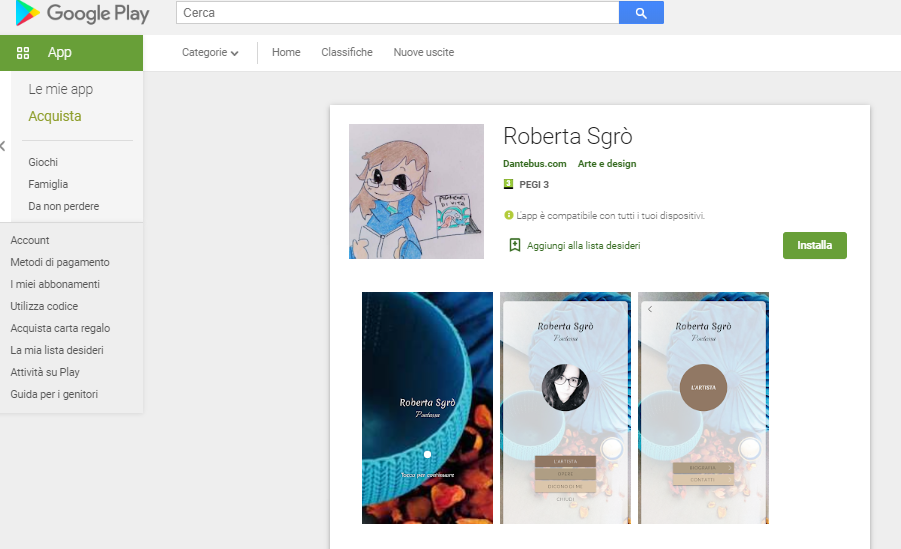Collapse the sidebar with left arrow

click(x=3, y=146)
